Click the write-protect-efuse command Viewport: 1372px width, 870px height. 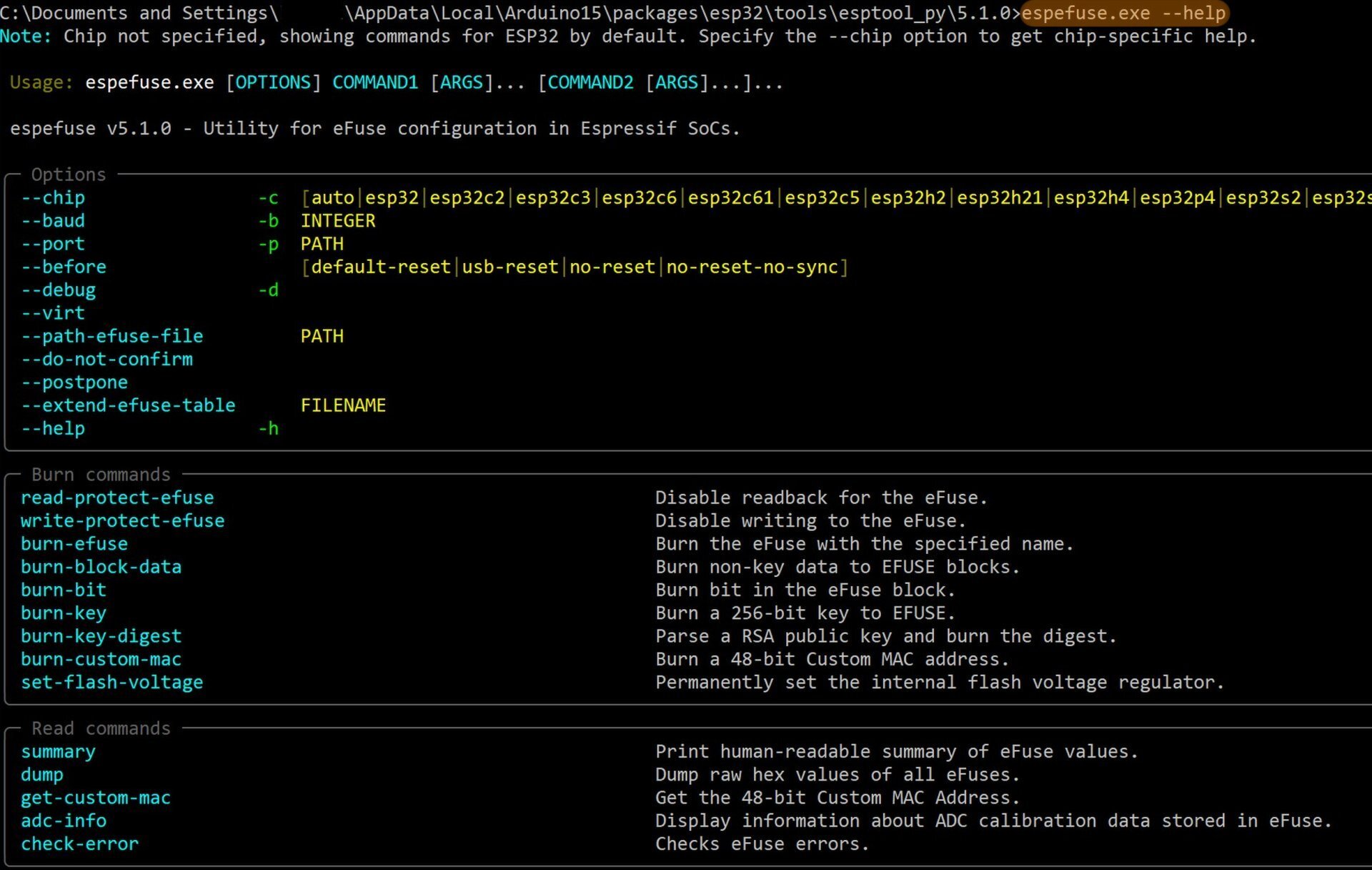[123, 521]
